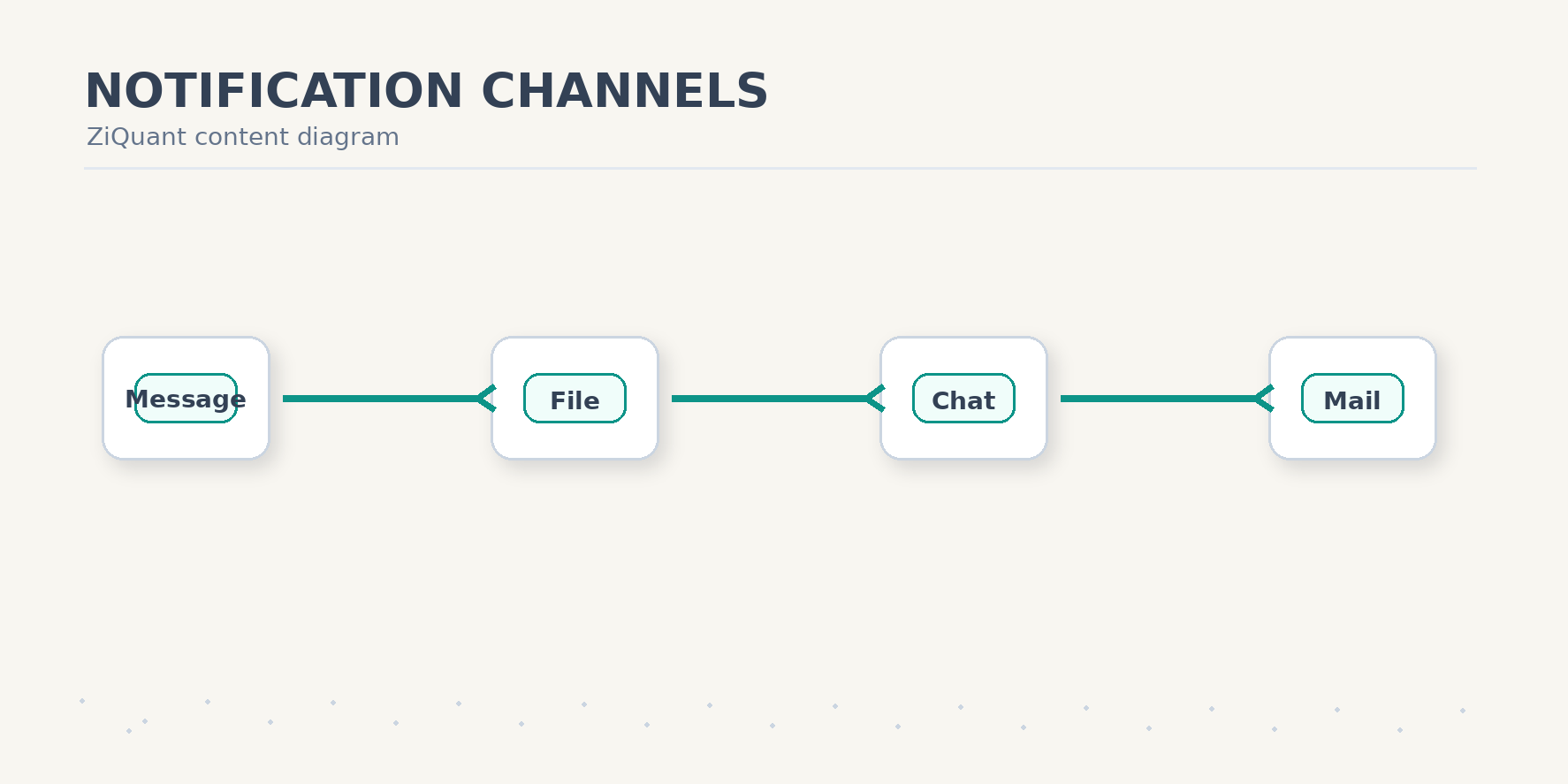Select the File node label
The height and width of the screenshot is (784, 1568).
point(575,400)
